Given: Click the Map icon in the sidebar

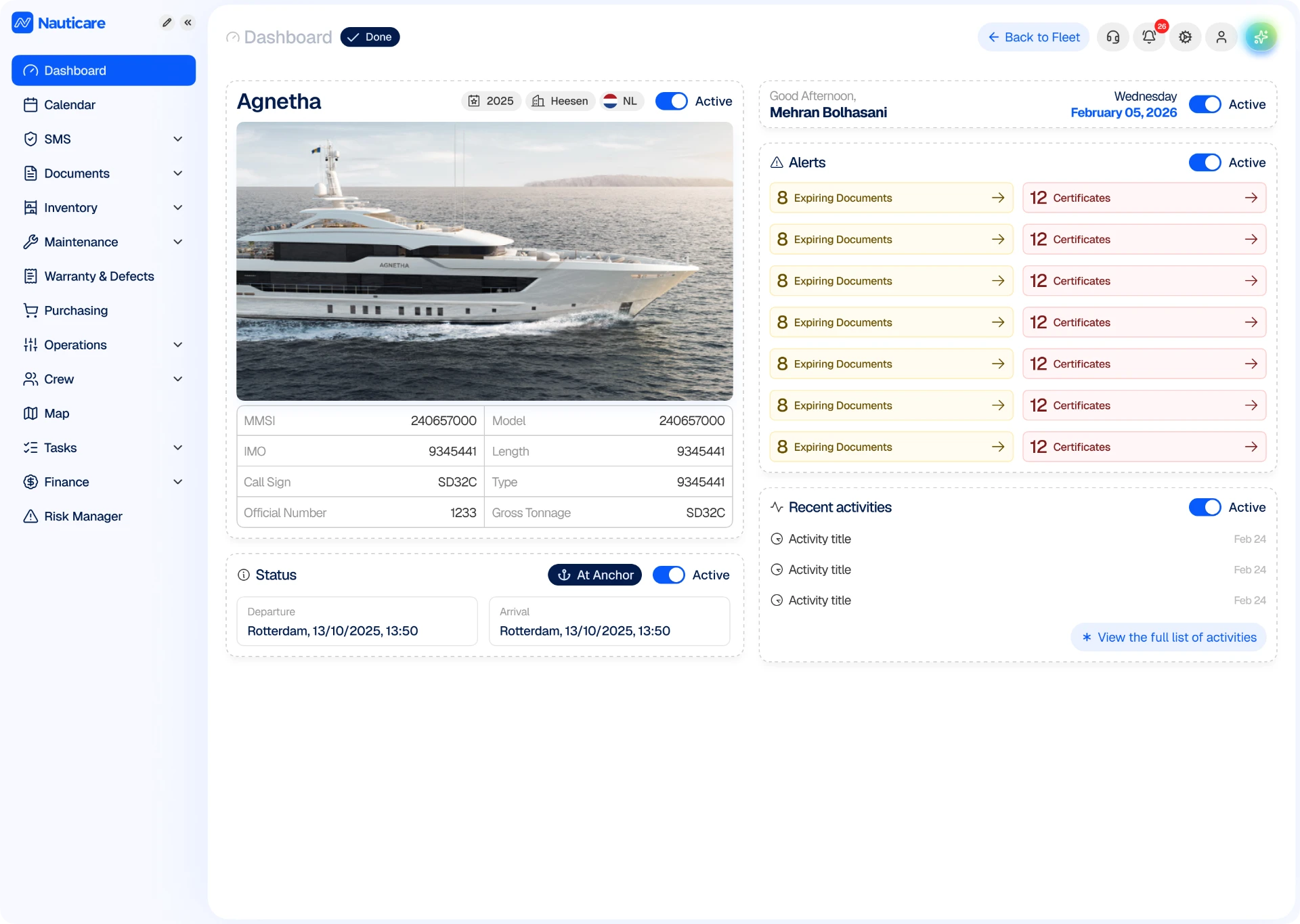Looking at the screenshot, I should pos(30,414).
